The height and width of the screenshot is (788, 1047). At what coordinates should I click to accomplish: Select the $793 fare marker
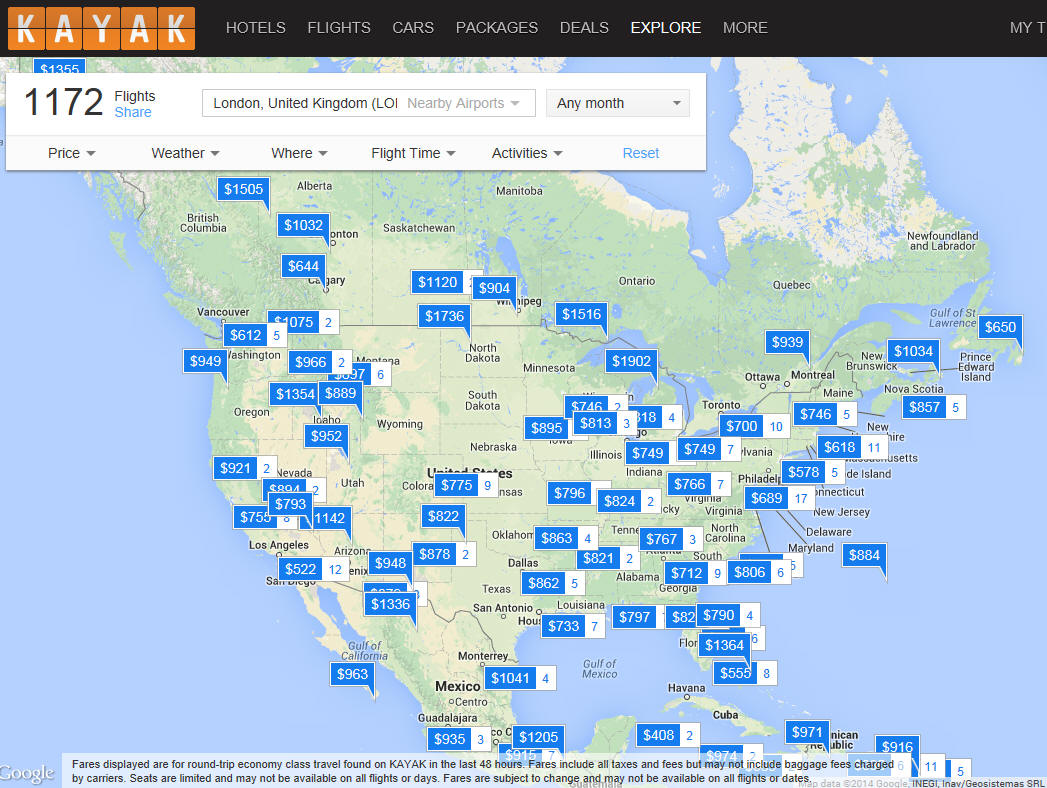point(290,504)
